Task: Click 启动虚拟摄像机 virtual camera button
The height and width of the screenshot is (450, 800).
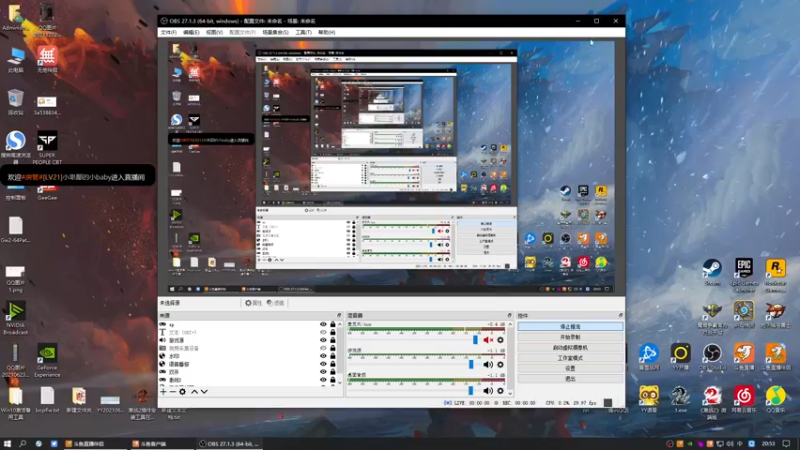Action: (x=570, y=347)
